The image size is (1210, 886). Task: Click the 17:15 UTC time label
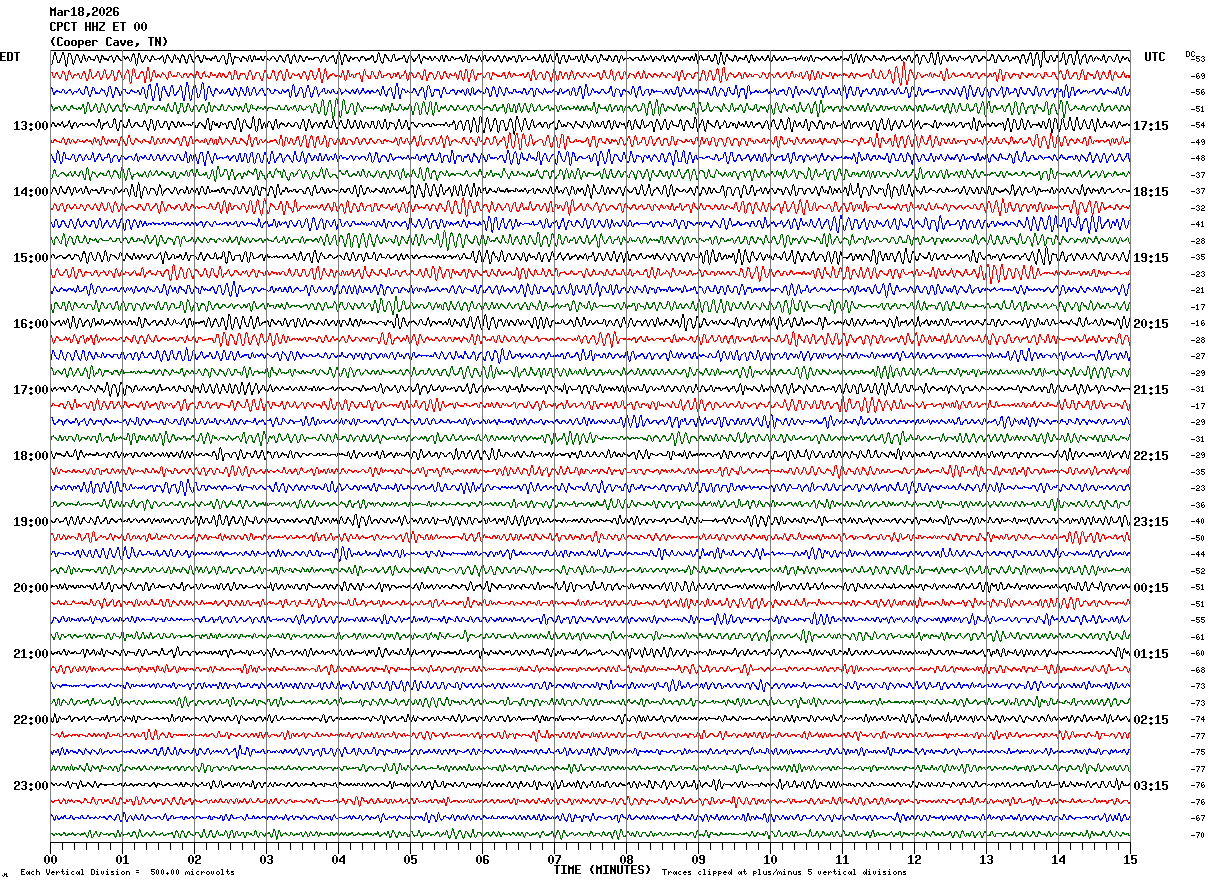(1151, 126)
